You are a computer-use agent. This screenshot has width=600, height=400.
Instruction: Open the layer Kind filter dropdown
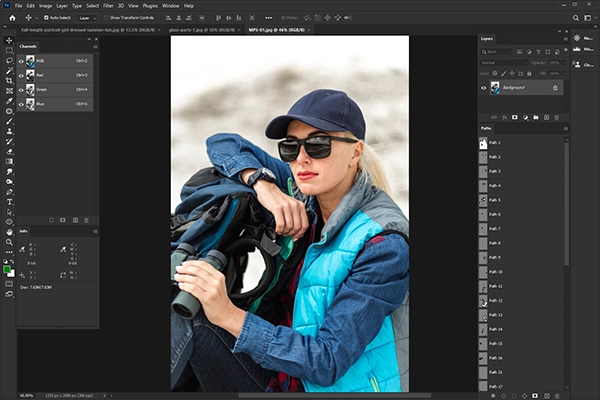pyautogui.click(x=496, y=52)
